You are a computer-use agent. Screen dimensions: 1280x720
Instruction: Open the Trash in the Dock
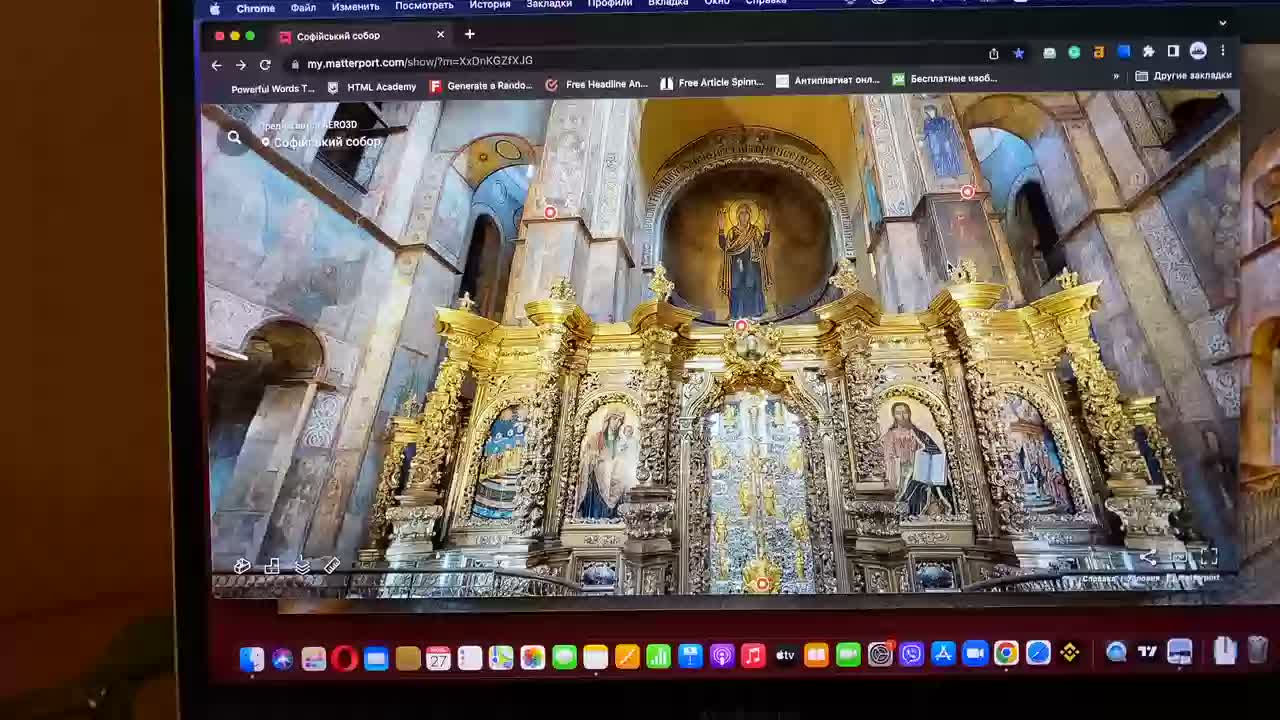(x=1257, y=650)
